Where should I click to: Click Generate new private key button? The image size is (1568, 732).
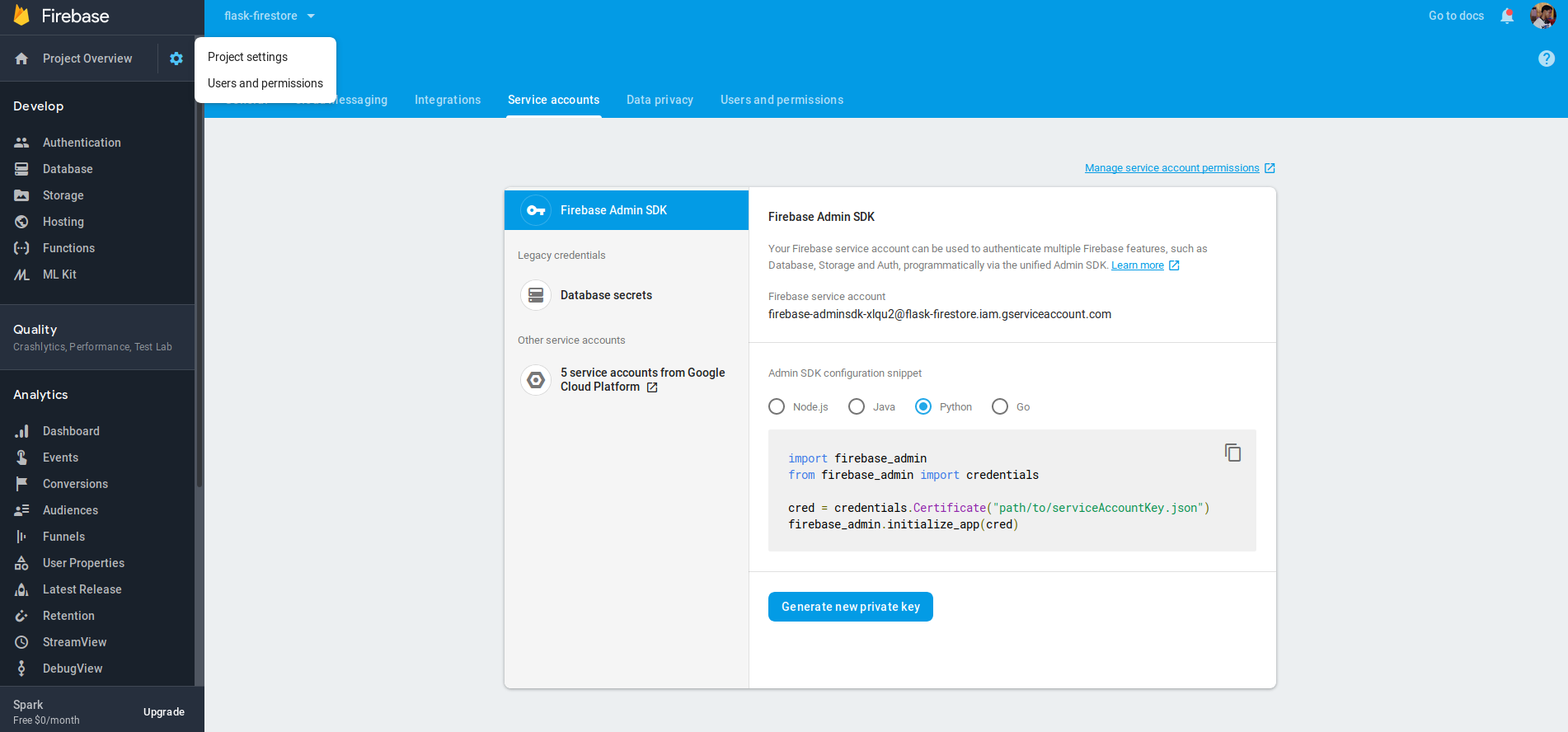click(851, 607)
